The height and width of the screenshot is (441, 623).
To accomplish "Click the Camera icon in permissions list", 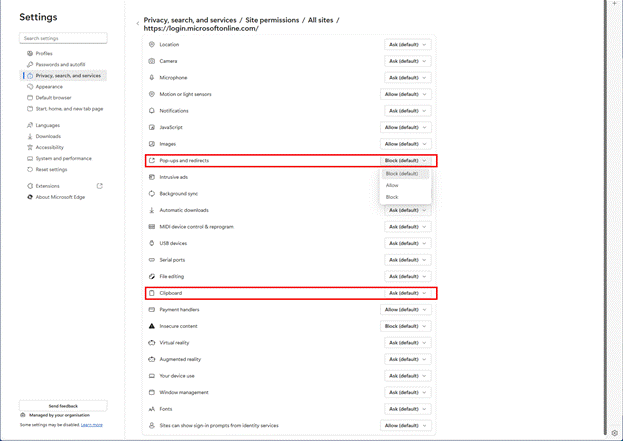I will click(x=152, y=61).
